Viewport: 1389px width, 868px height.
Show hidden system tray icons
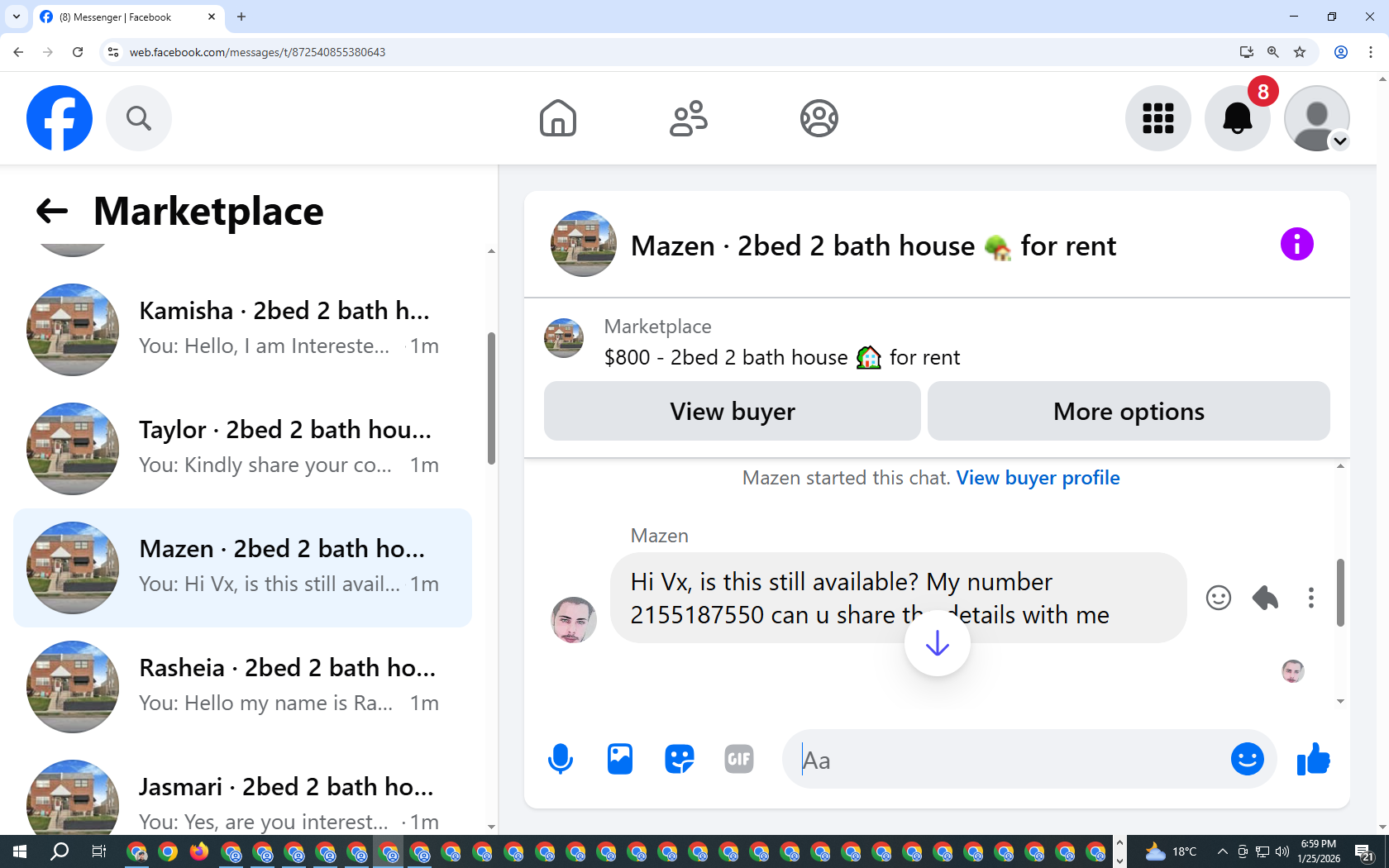[x=1222, y=851]
